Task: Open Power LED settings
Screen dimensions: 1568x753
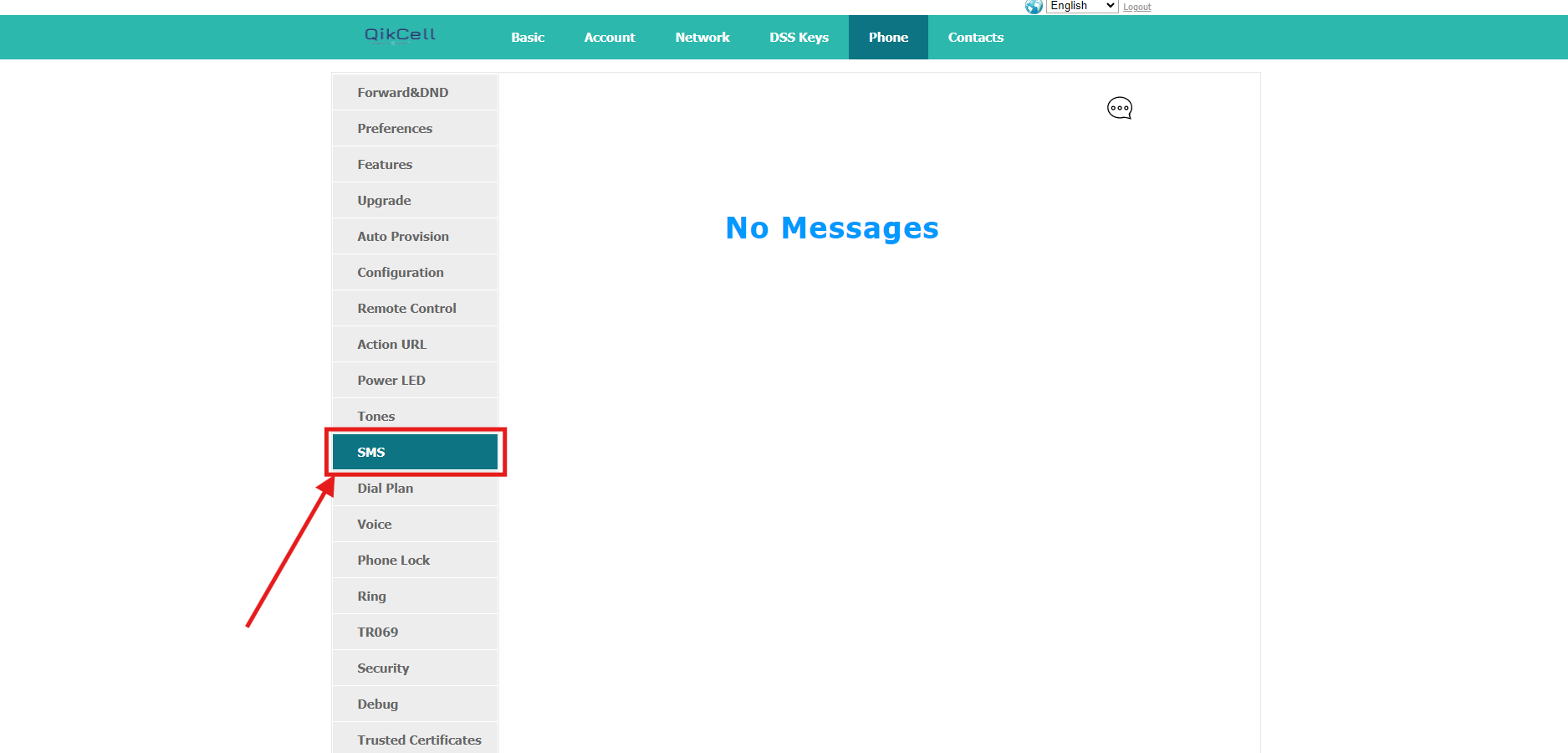Action: click(x=415, y=380)
